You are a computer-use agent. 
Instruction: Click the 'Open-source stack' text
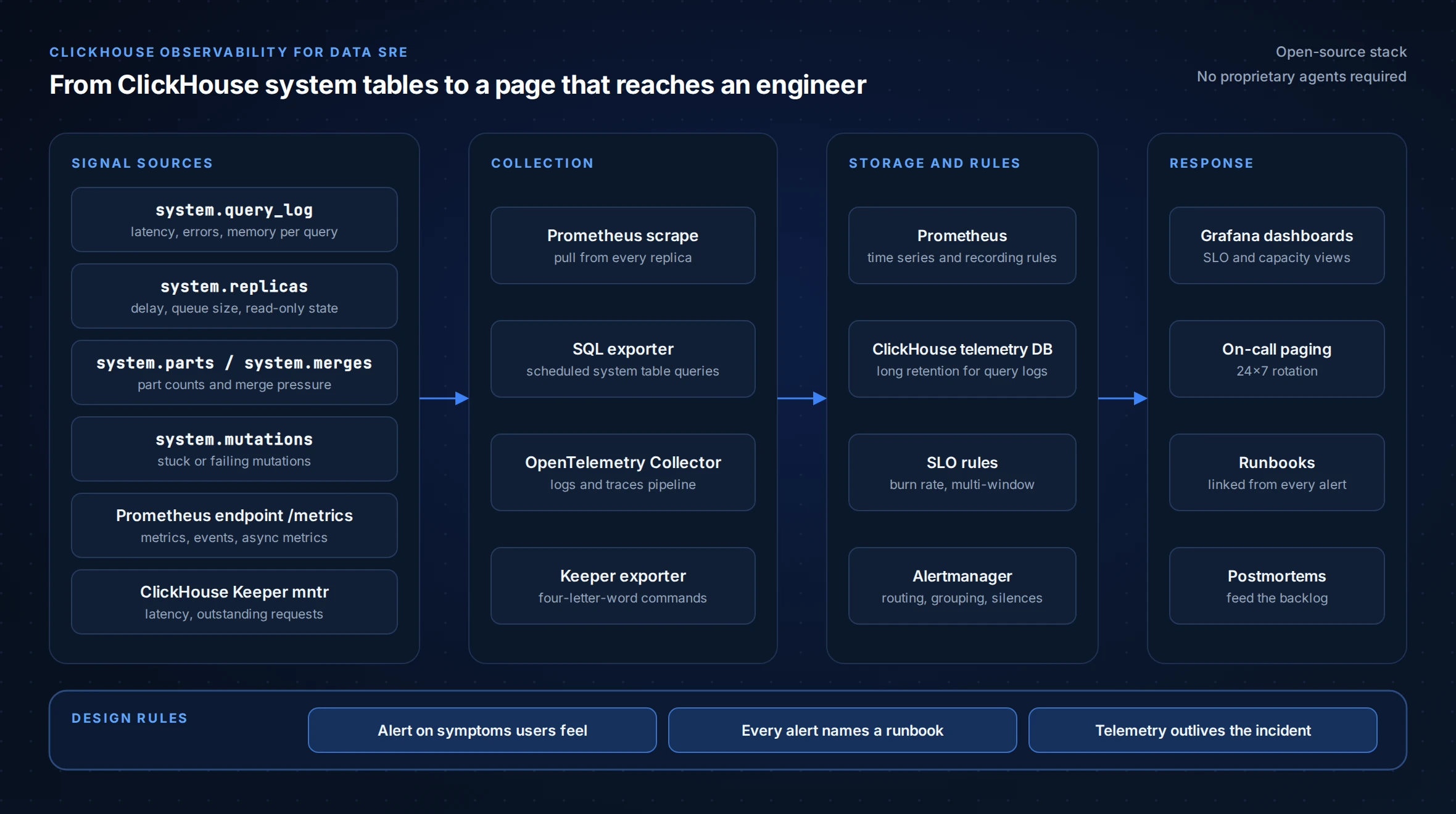click(1341, 52)
